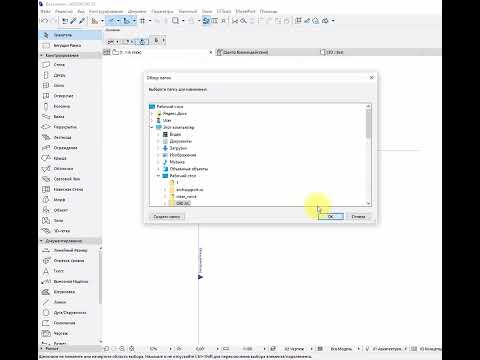Select the Линия (Line) tool

coord(69,302)
